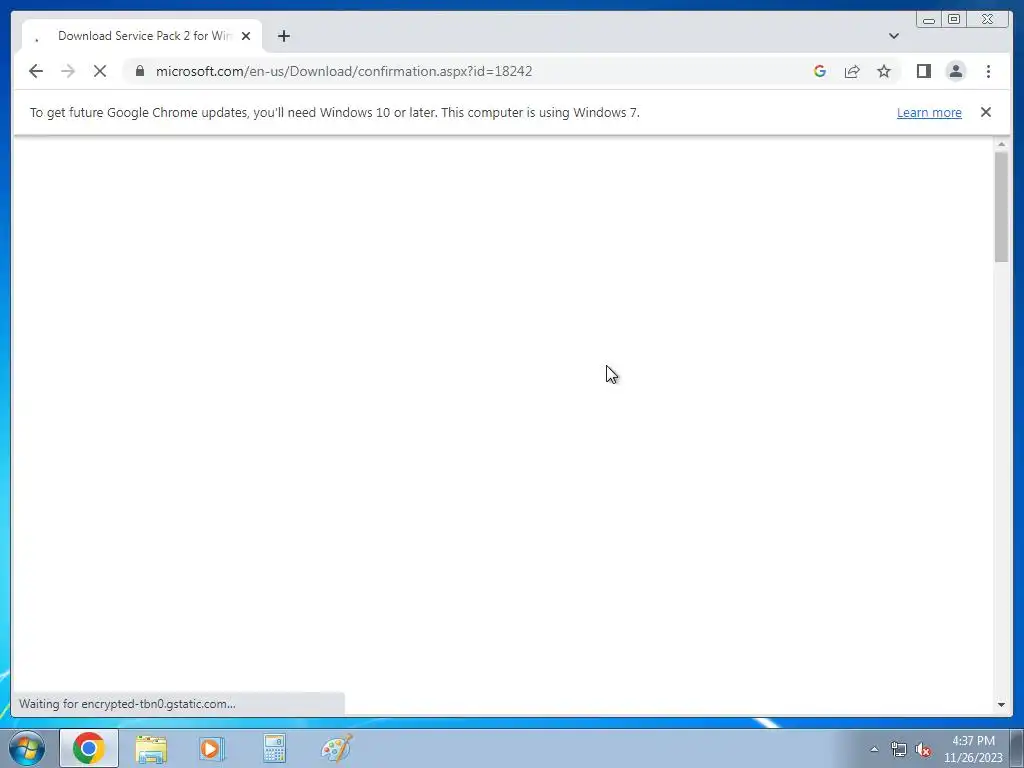
Task: Open the Calculator from taskbar
Action: [274, 748]
